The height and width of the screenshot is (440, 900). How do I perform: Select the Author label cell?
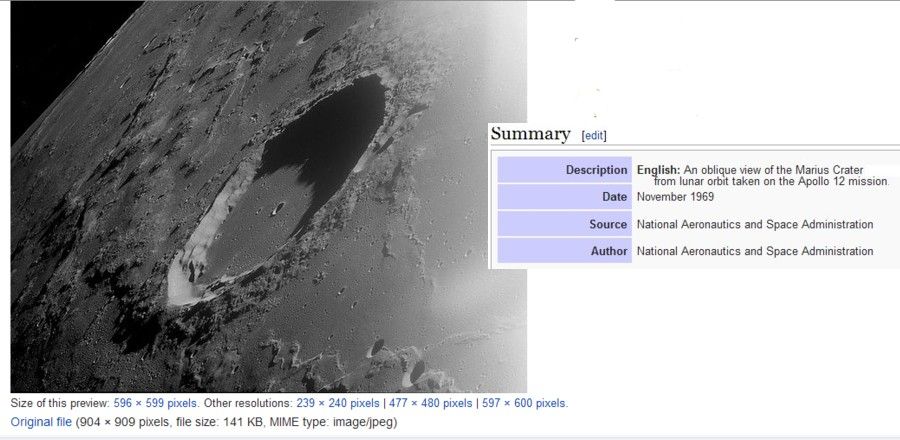point(565,251)
